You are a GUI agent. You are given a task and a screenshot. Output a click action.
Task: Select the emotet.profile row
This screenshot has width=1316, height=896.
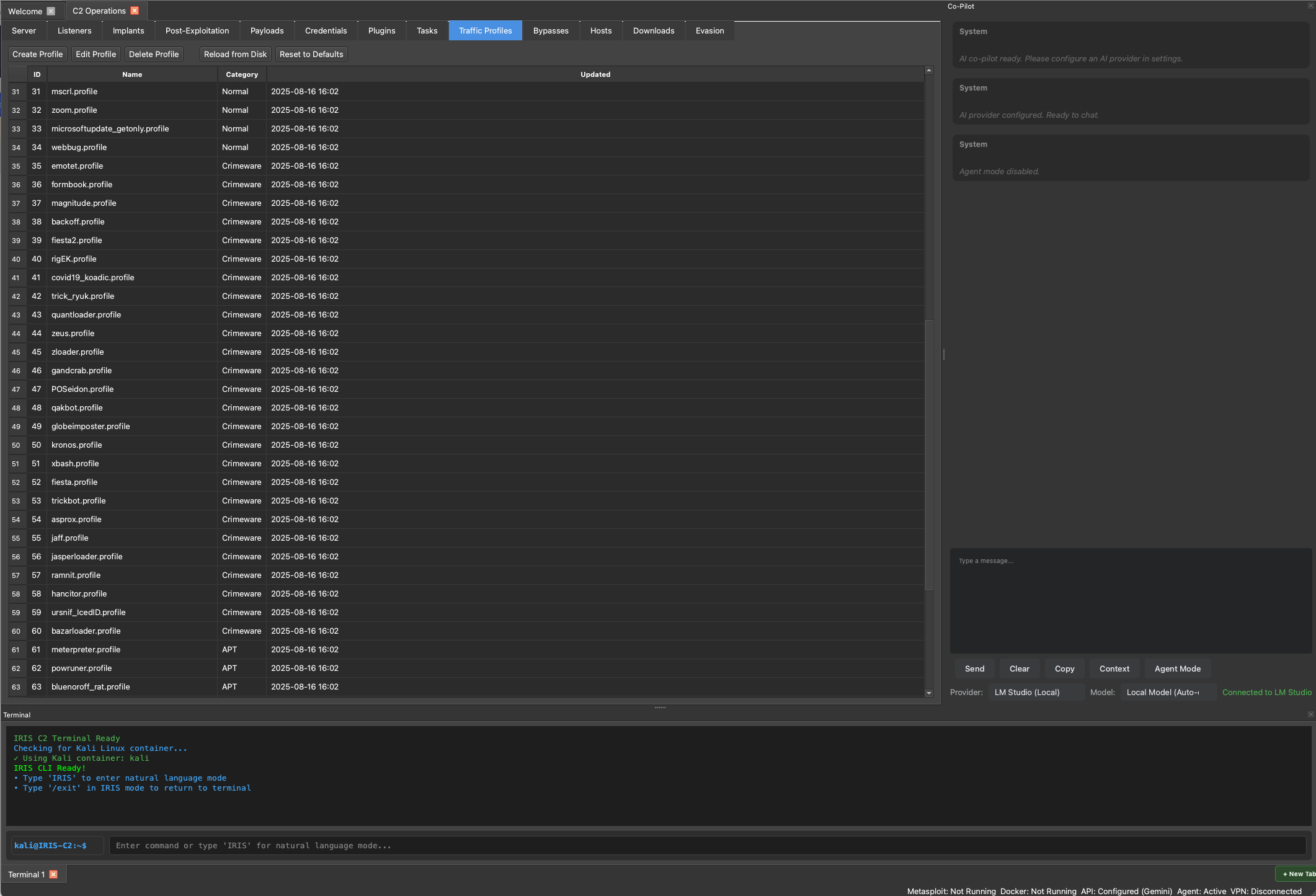click(x=466, y=166)
